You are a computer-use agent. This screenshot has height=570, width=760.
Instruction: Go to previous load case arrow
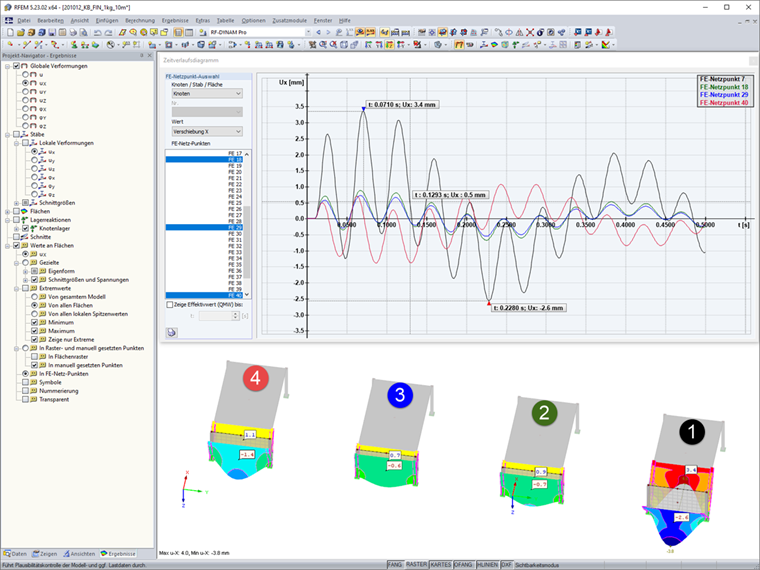(318, 32)
